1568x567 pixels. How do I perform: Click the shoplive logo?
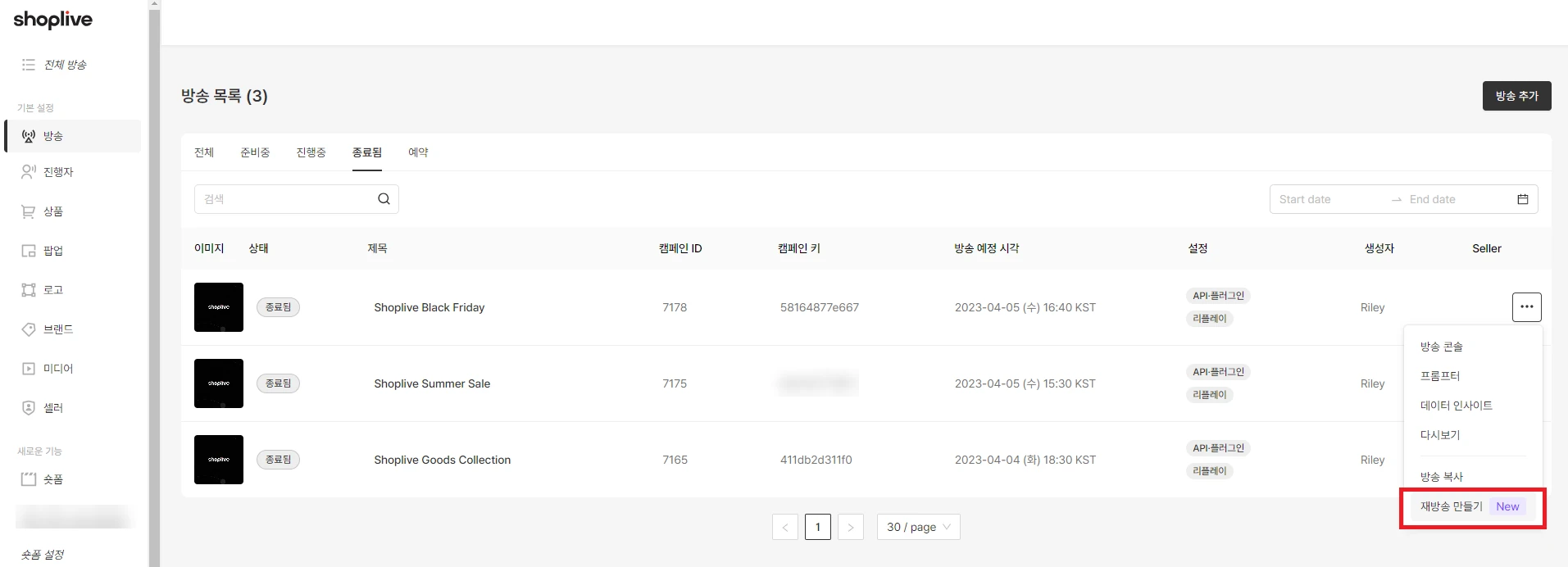(53, 20)
